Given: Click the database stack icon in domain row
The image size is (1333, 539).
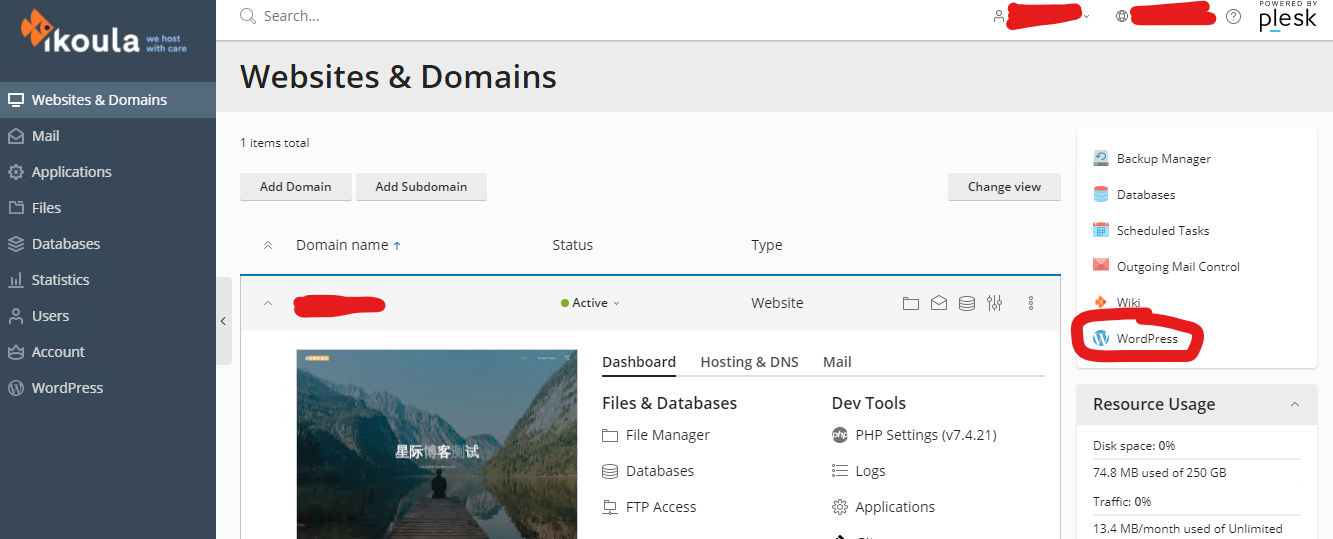Looking at the screenshot, I should [966, 303].
